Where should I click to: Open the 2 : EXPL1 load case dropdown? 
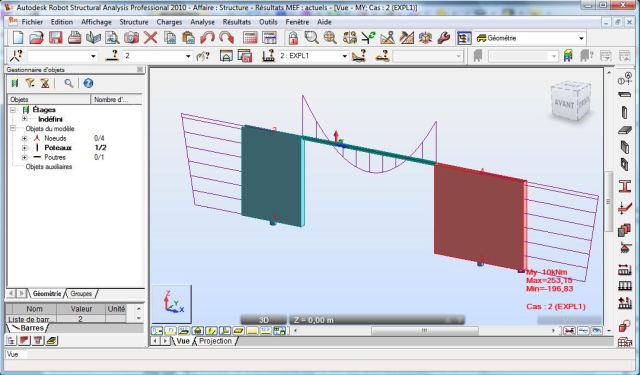[345, 56]
